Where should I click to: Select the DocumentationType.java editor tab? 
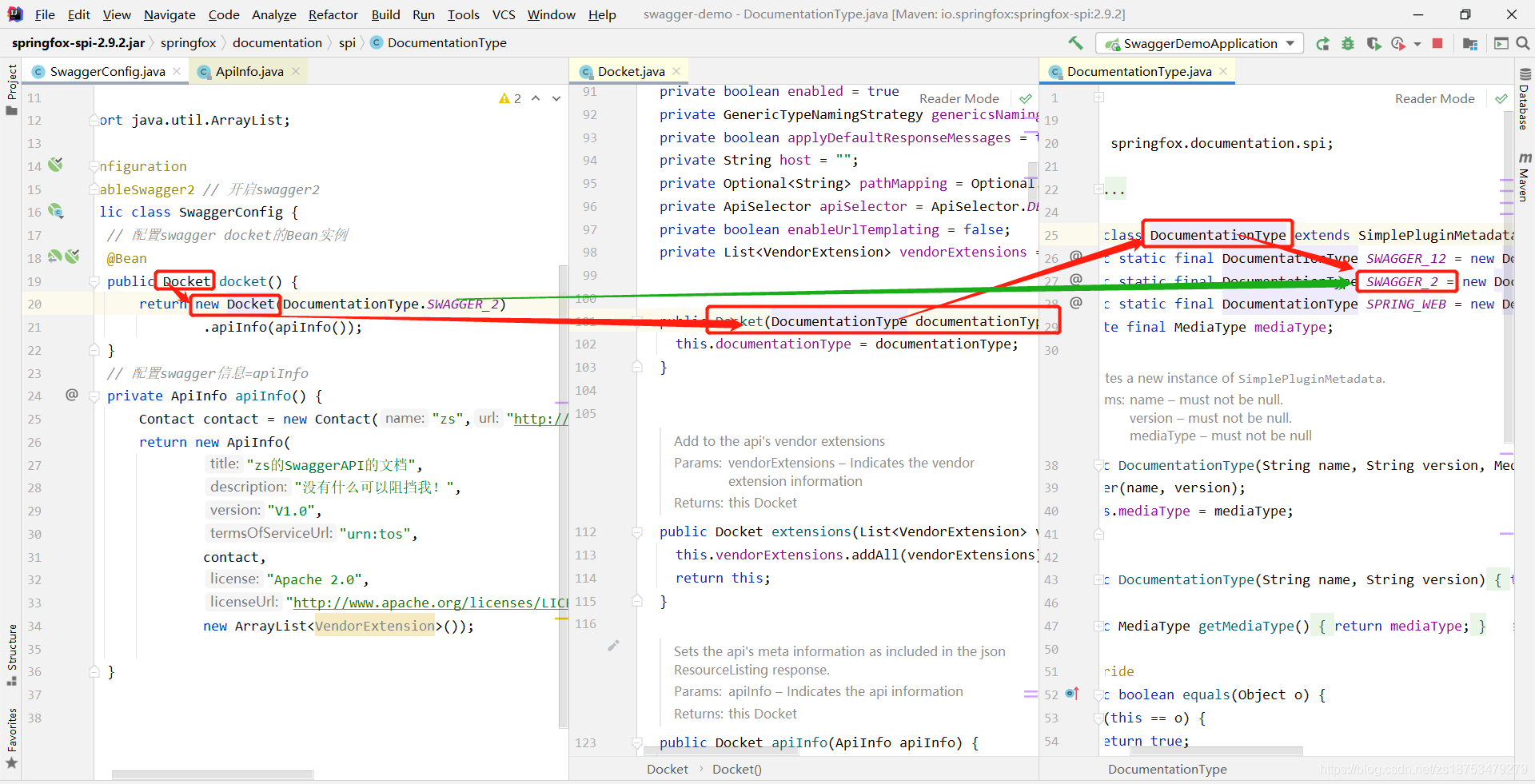coord(1138,72)
